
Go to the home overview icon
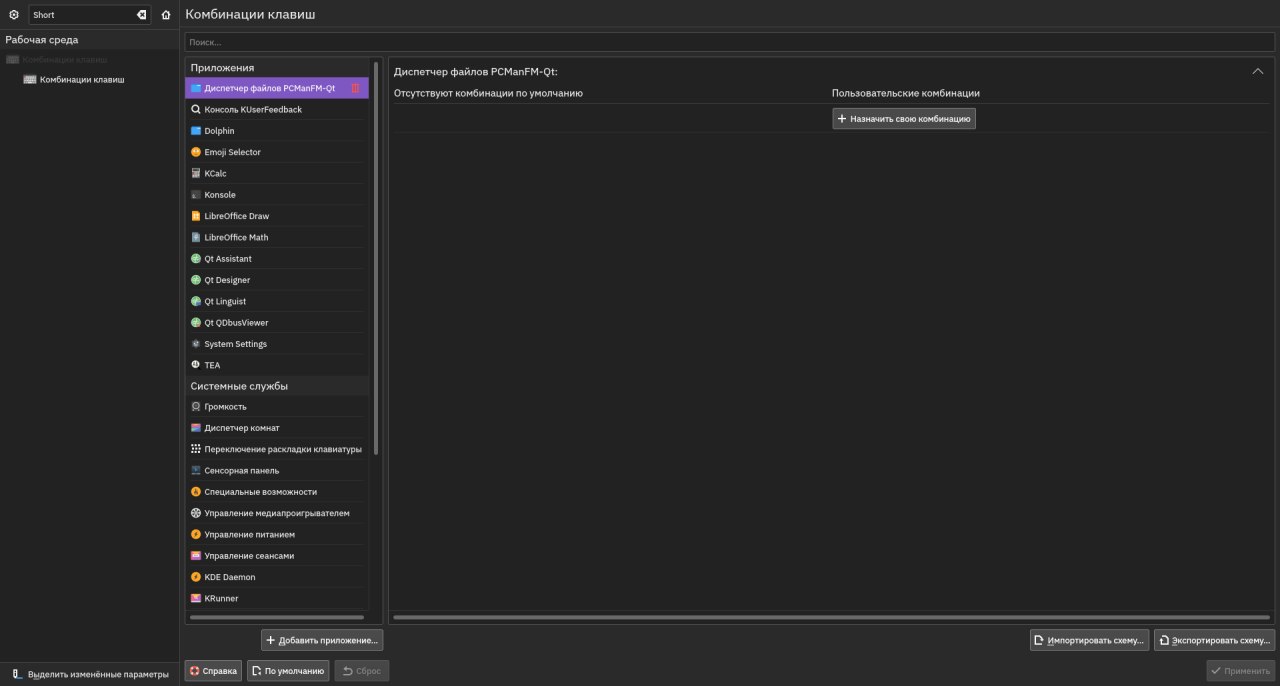click(x=166, y=15)
